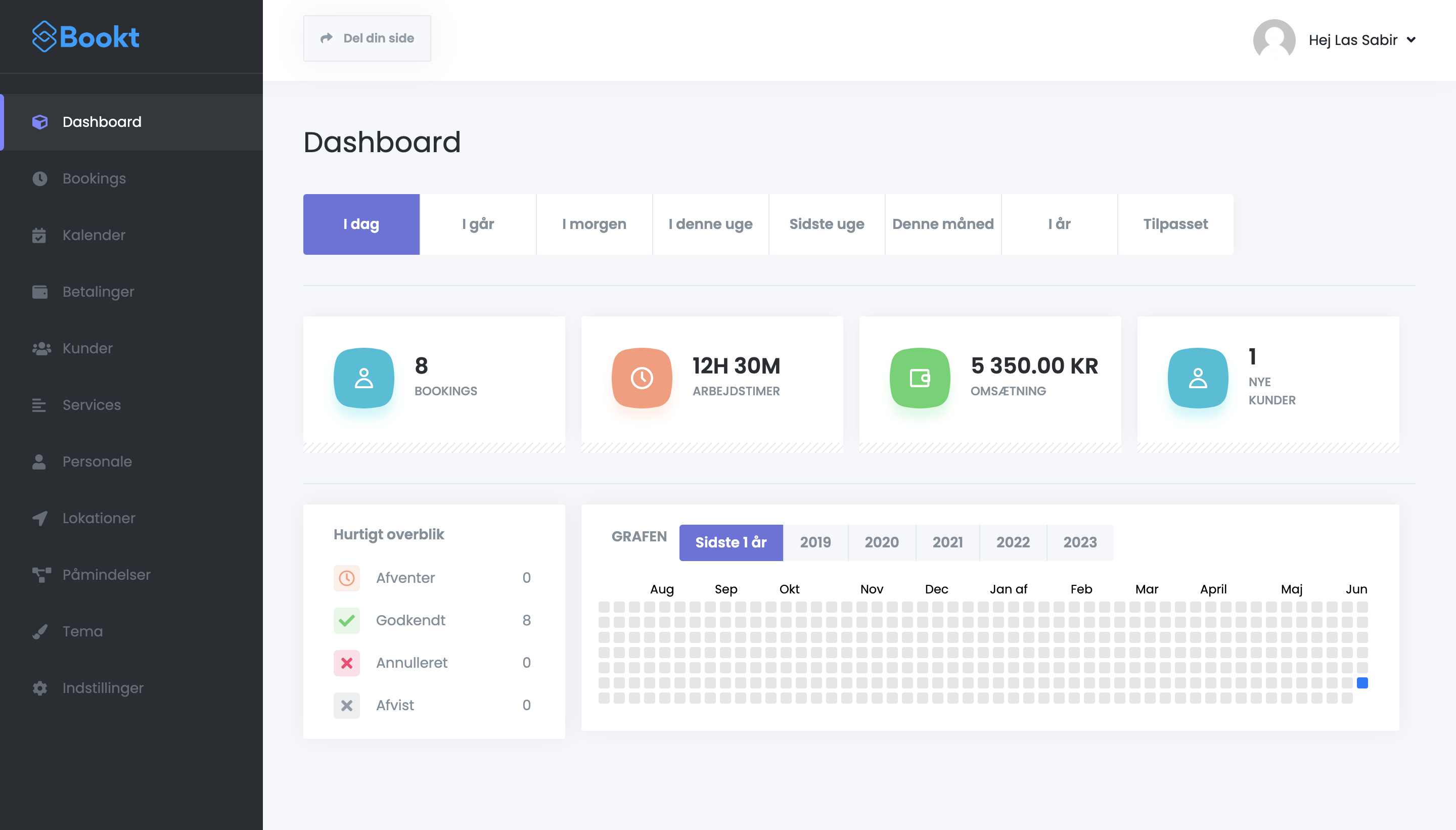Expand the Hej Las Sabir dropdown arrow
This screenshot has height=830, width=1456.
click(1411, 40)
